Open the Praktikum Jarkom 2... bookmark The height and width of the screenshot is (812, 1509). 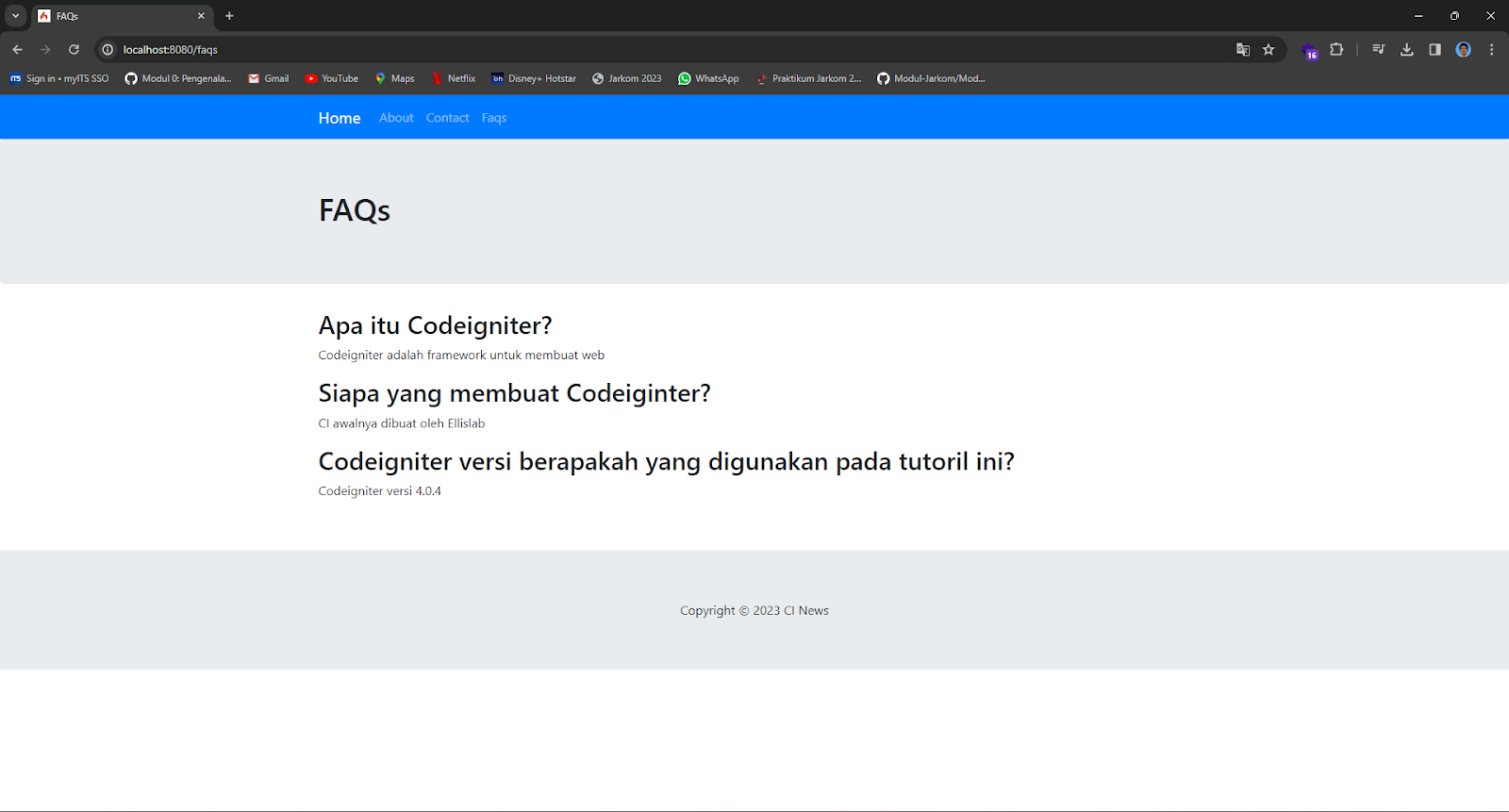(809, 78)
